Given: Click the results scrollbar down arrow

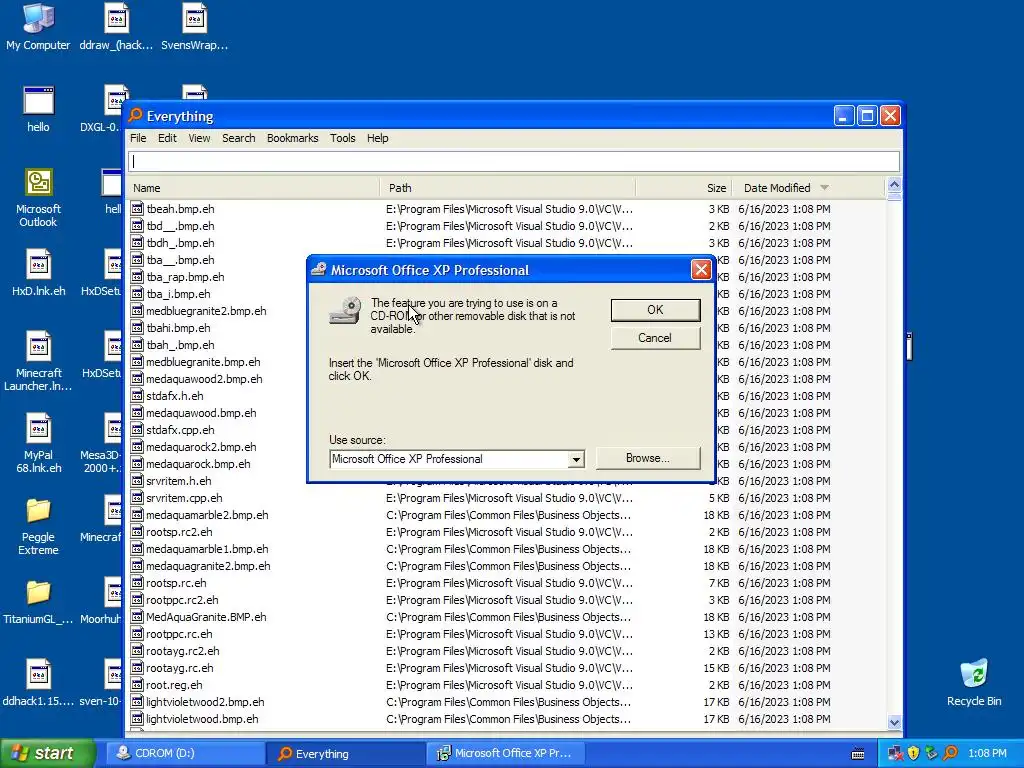Looking at the screenshot, I should tap(894, 722).
